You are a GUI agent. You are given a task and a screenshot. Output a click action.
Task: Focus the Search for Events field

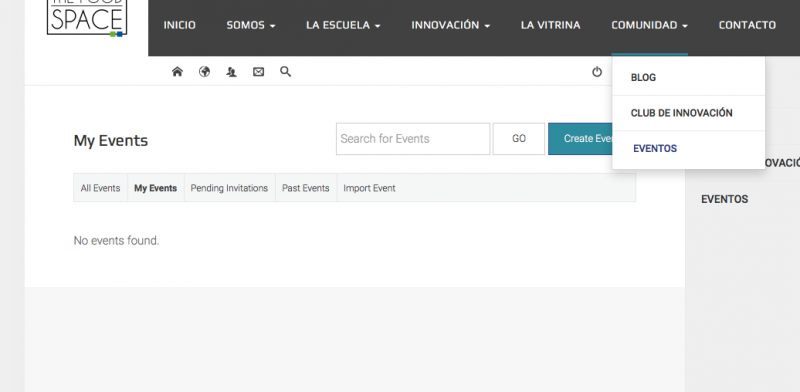[413, 139]
